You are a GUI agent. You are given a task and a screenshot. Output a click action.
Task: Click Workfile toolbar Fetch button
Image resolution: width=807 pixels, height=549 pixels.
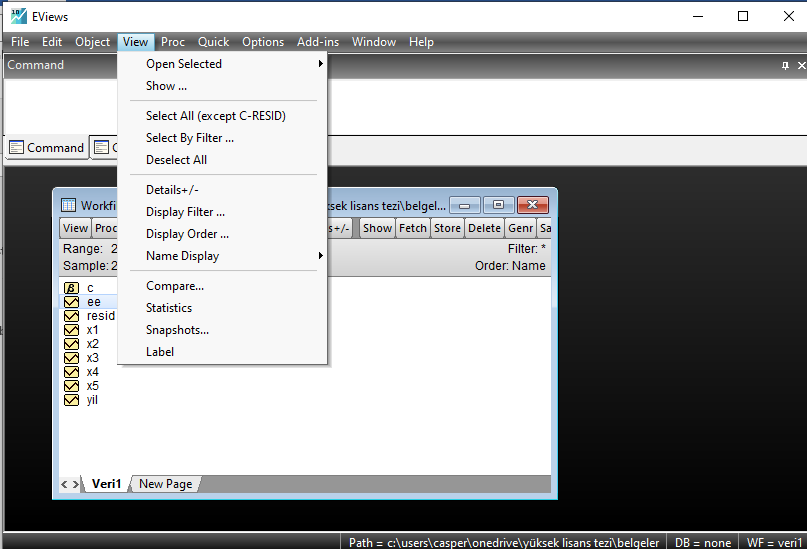point(413,228)
